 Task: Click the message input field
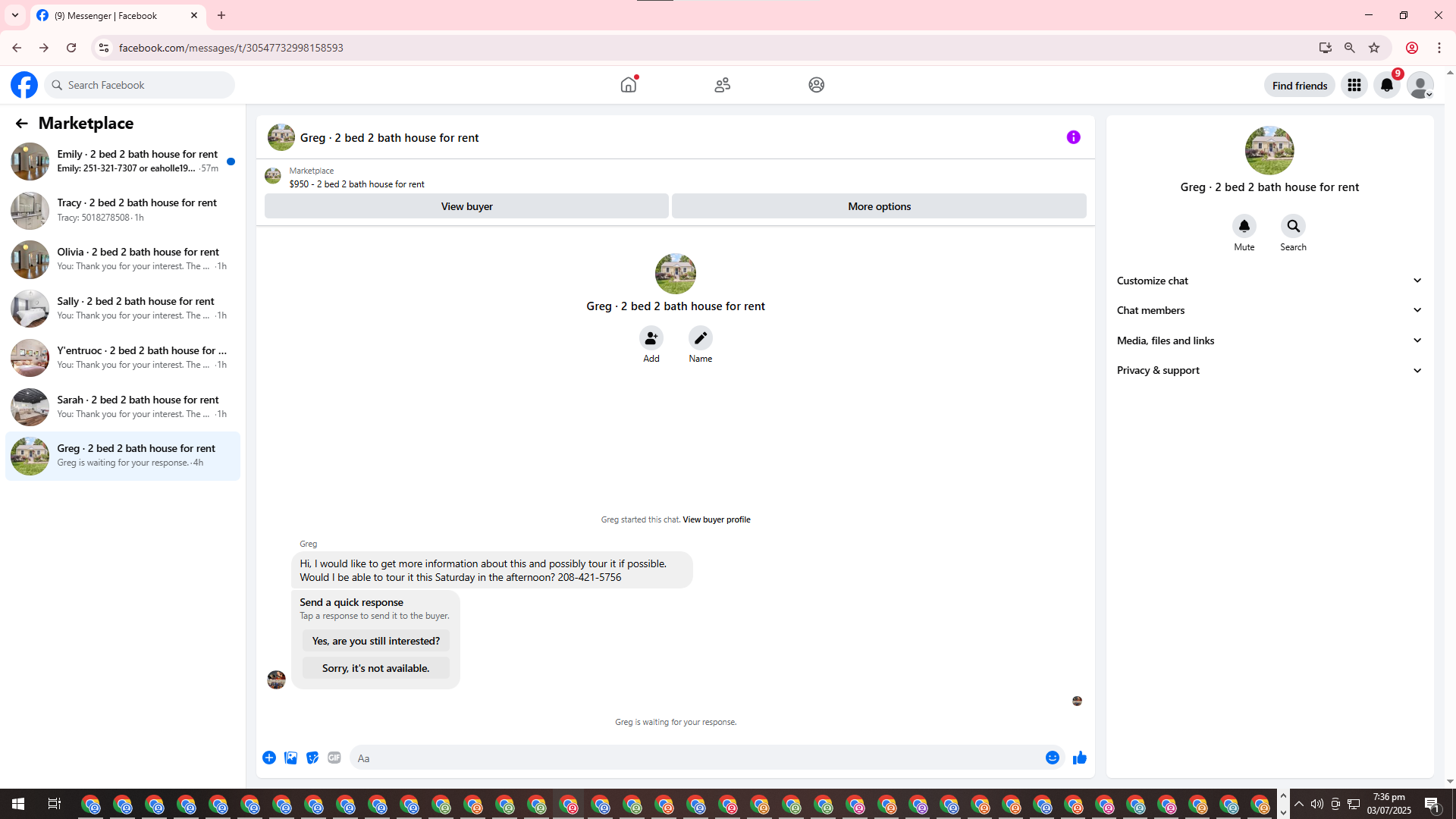694,758
